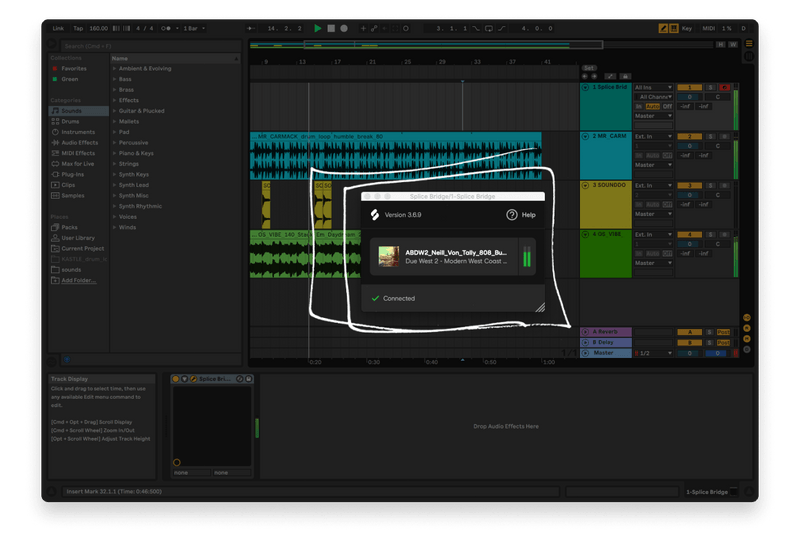Open Master 1/2 output dropdown
Screen dimensions: 800x538
653,353
